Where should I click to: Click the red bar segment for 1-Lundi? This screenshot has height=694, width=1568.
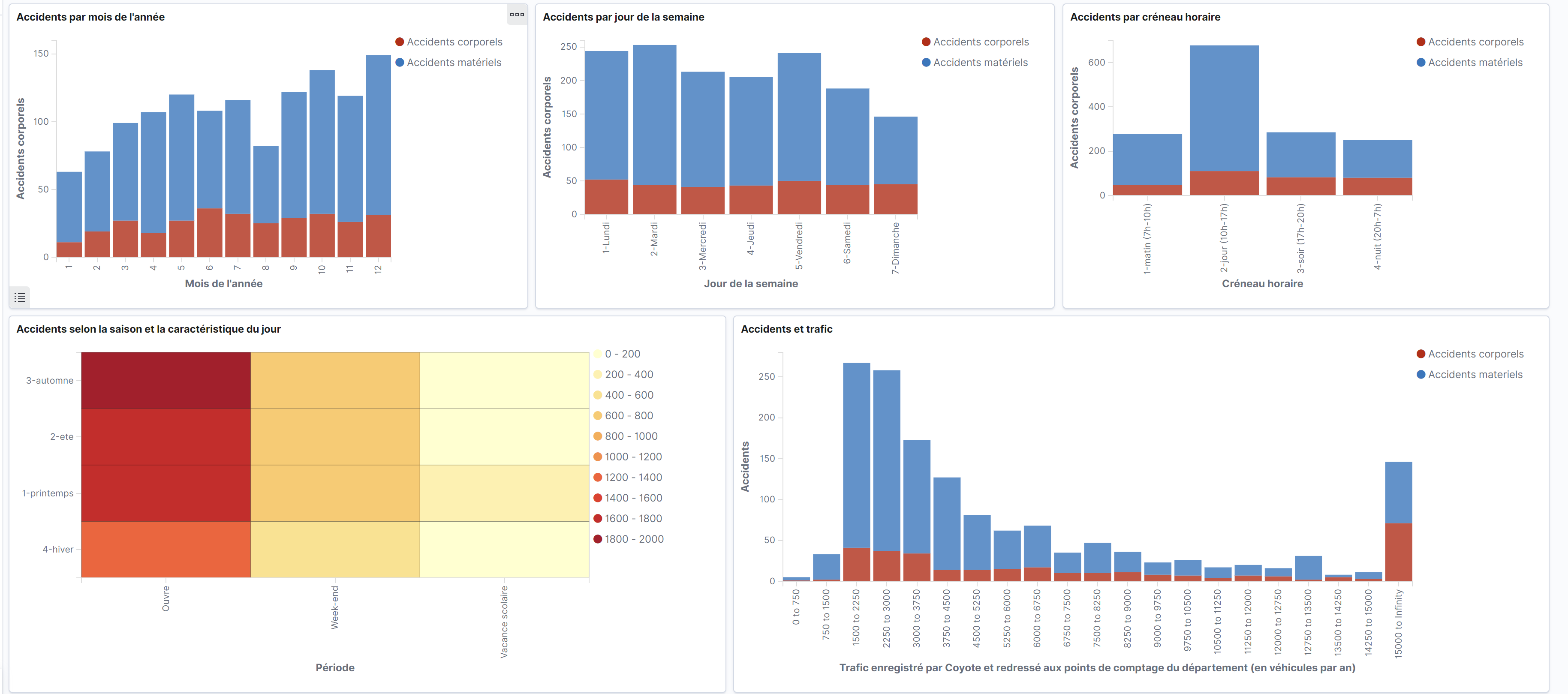point(606,197)
